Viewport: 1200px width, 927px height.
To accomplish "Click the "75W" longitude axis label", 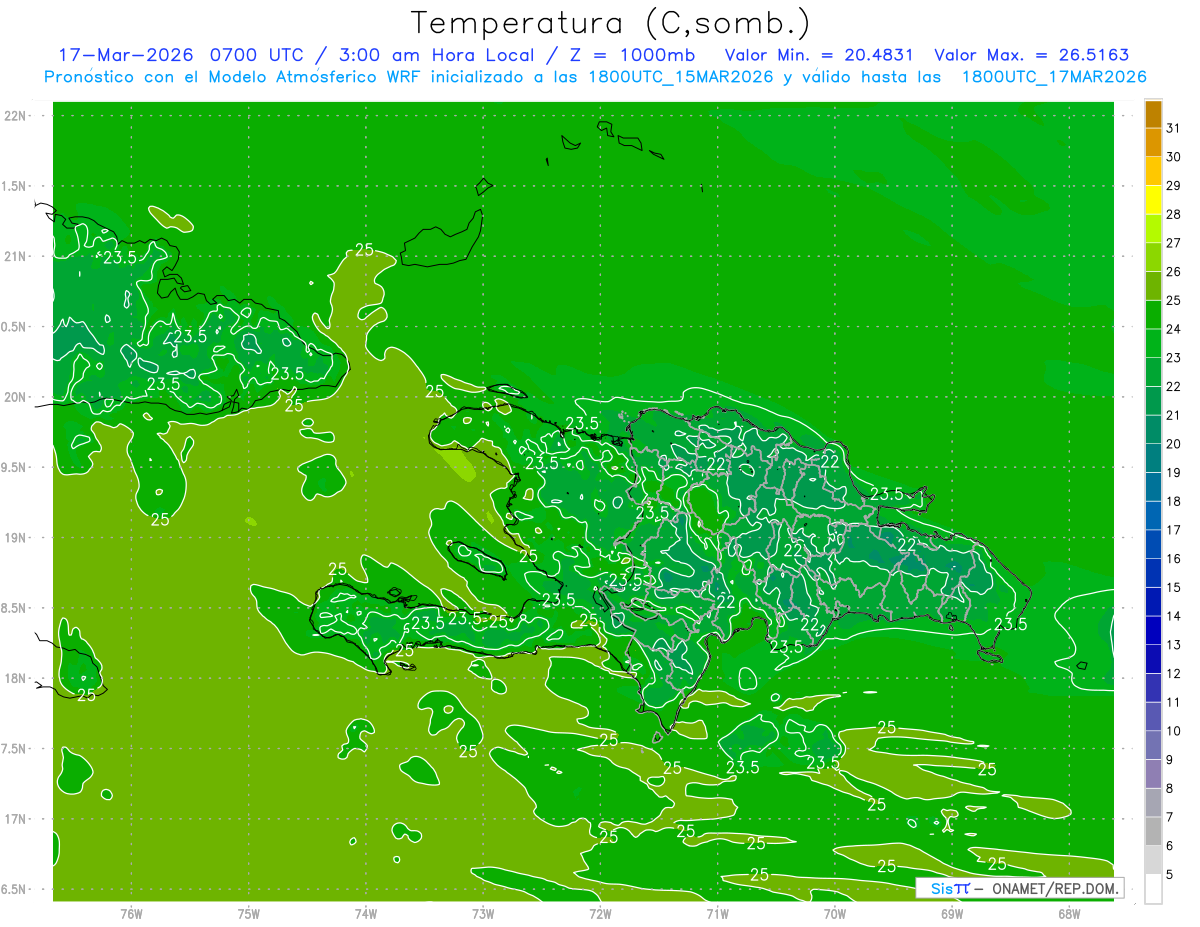I will 249,914.
